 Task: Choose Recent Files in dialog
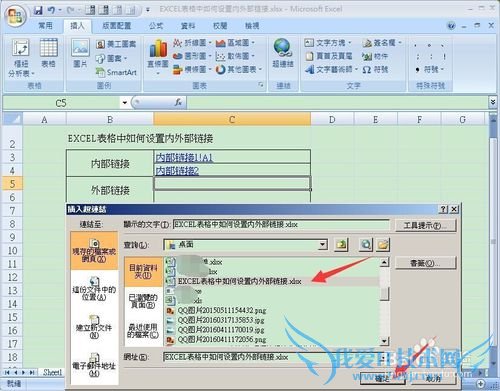(x=144, y=330)
